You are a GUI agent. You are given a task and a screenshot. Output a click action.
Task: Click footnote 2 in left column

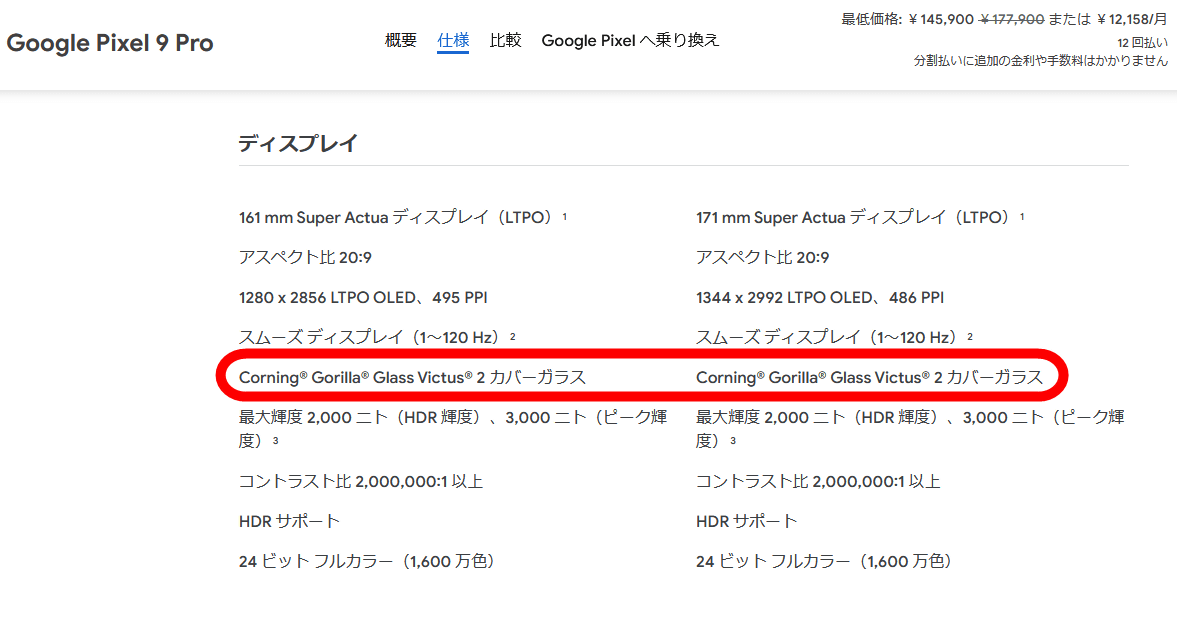click(x=513, y=336)
